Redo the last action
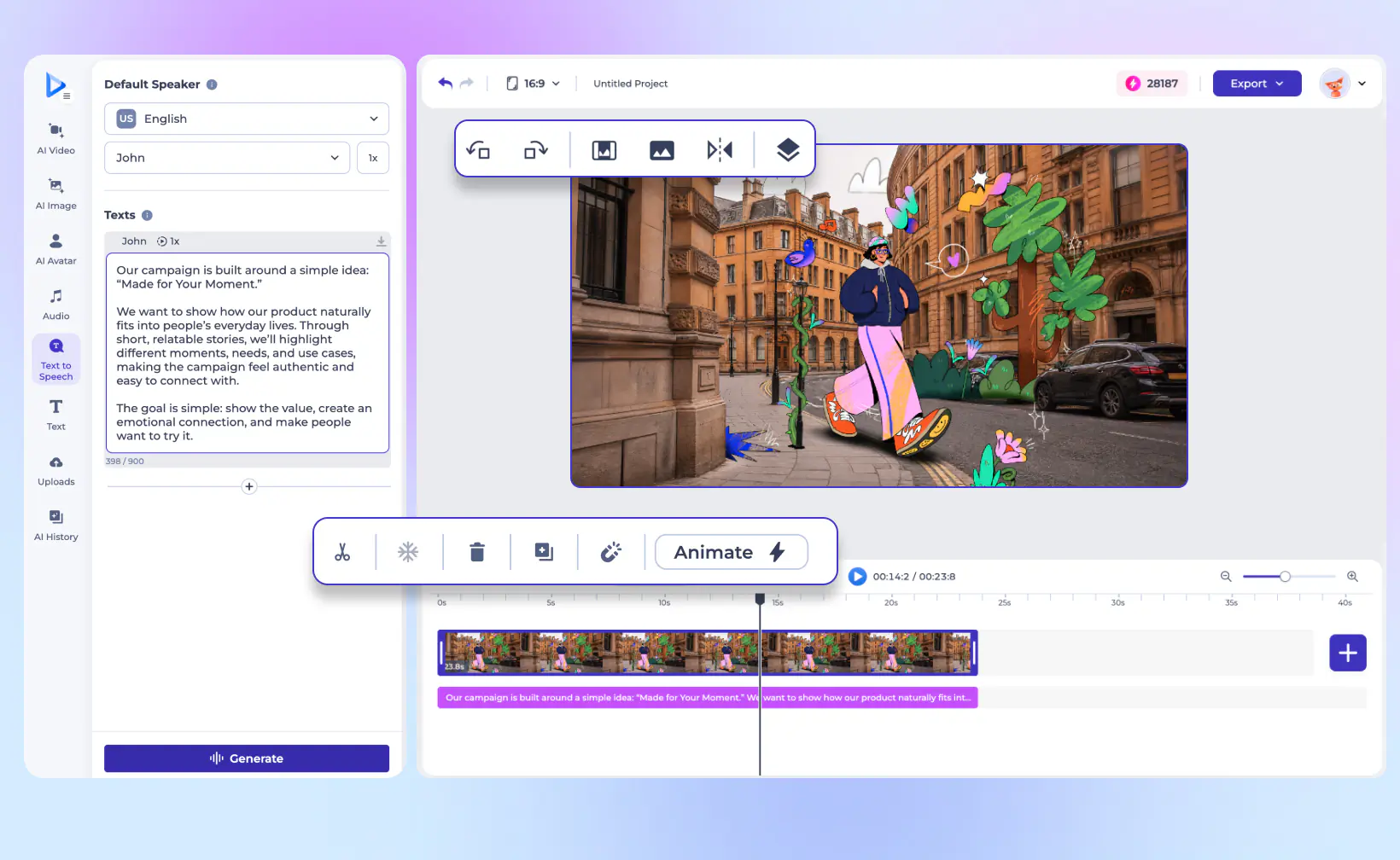1400x860 pixels. click(466, 83)
